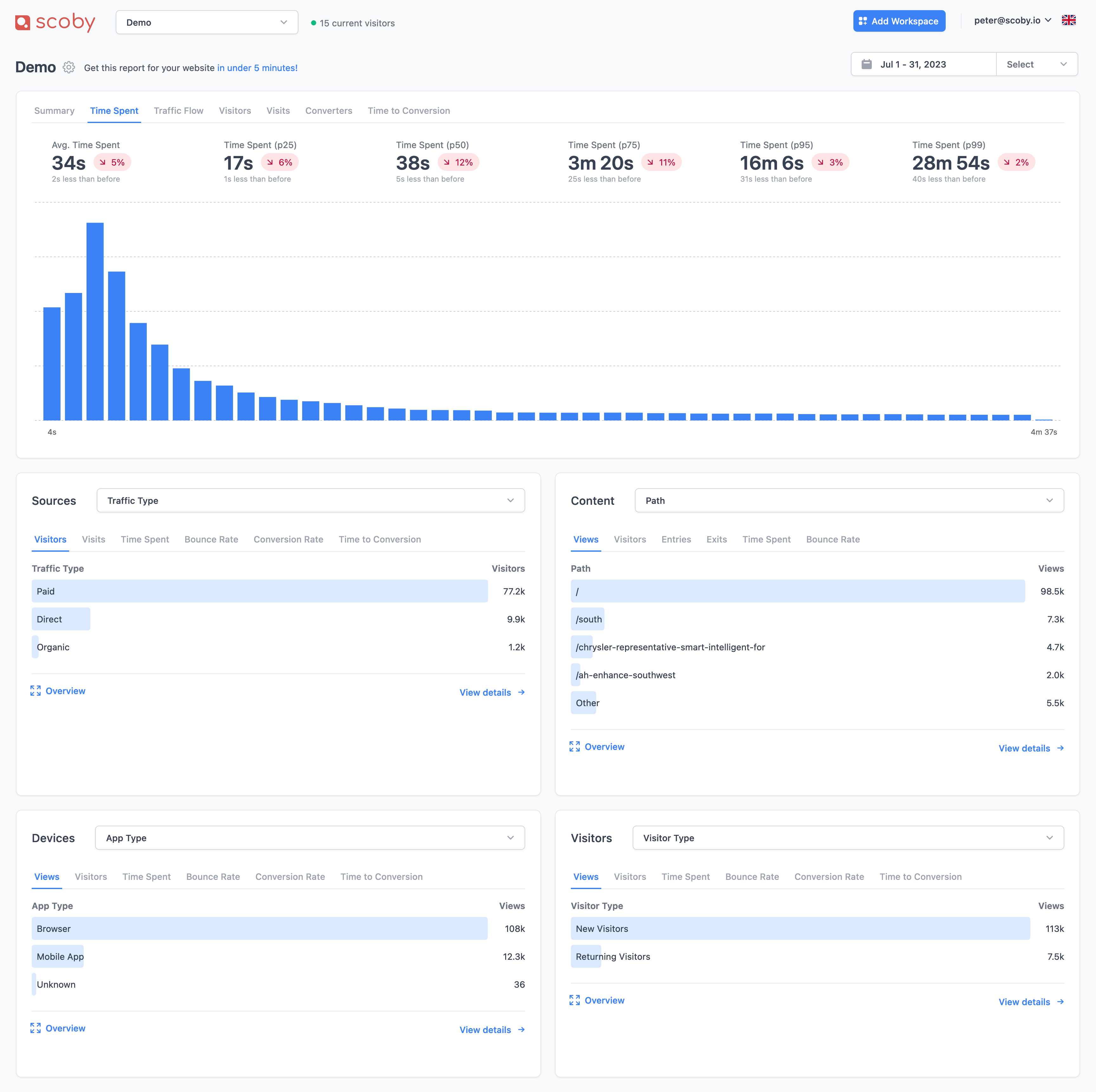Viewport: 1096px width, 1092px height.
Task: Click the tallest bar in histogram
Action: 95,321
